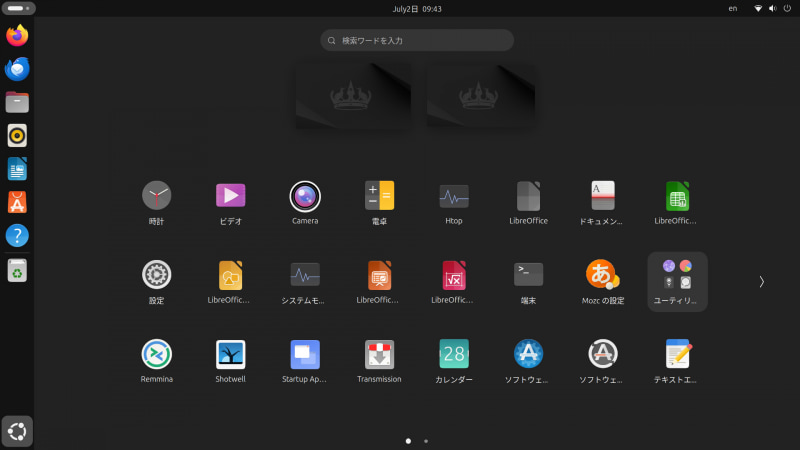Open the date and time menu
The image size is (800, 450).
(417, 9)
